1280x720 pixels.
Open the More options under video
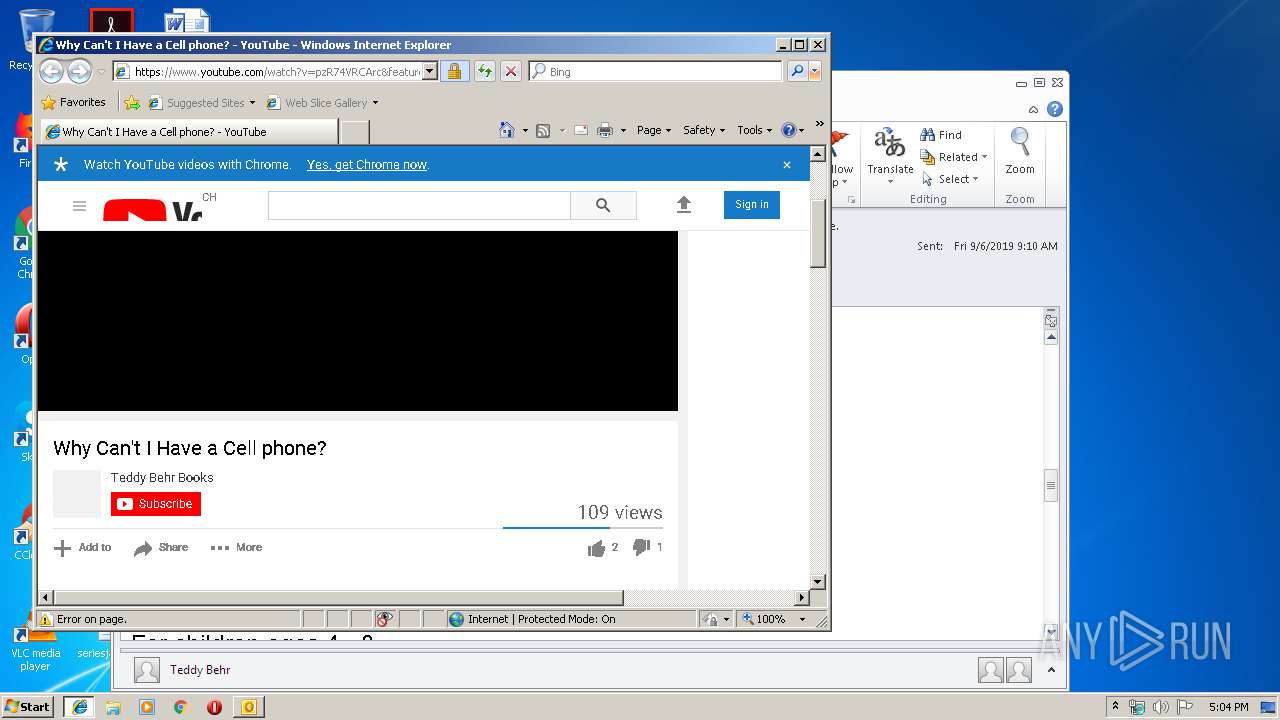point(237,547)
